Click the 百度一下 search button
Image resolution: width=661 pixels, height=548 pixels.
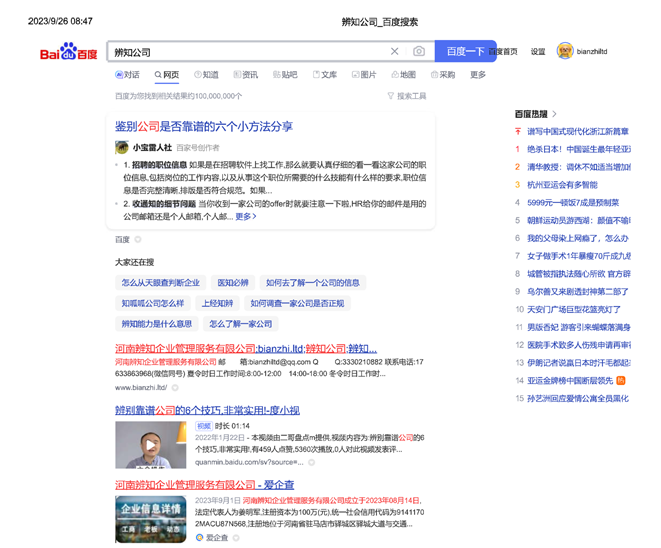[x=465, y=51]
